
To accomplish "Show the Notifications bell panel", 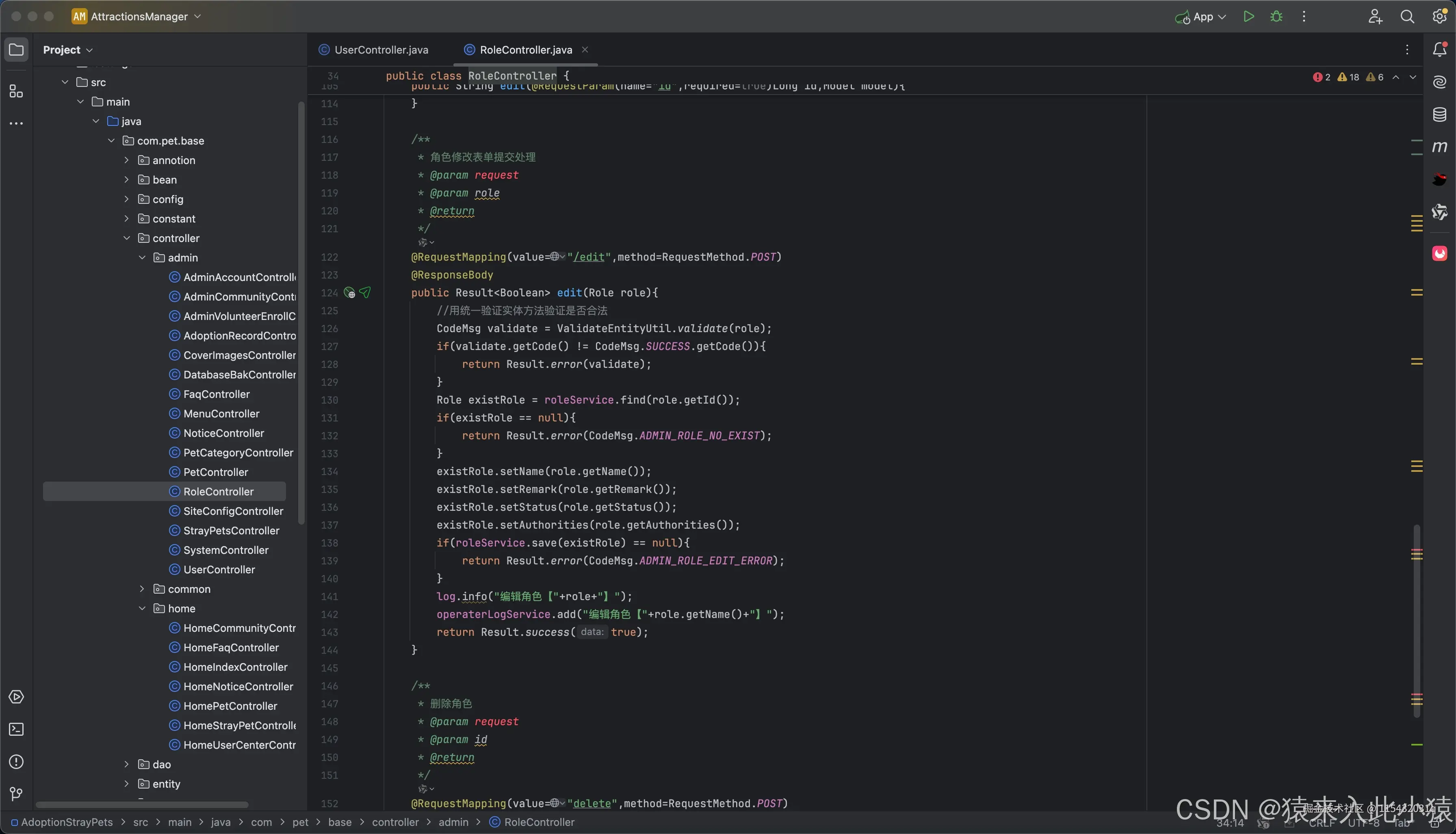I will click(1439, 50).
